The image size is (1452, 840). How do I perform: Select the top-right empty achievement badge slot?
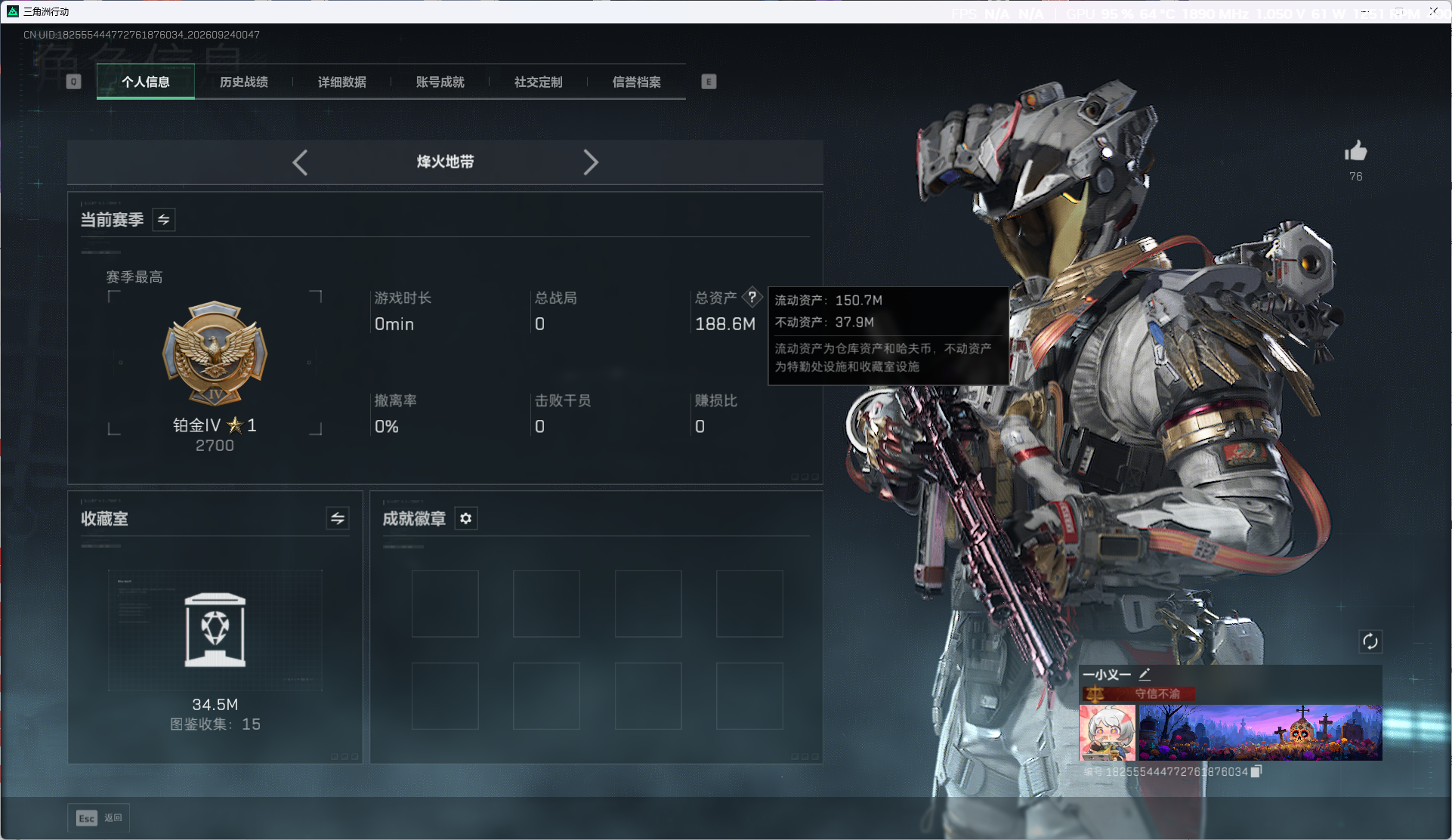point(749,604)
